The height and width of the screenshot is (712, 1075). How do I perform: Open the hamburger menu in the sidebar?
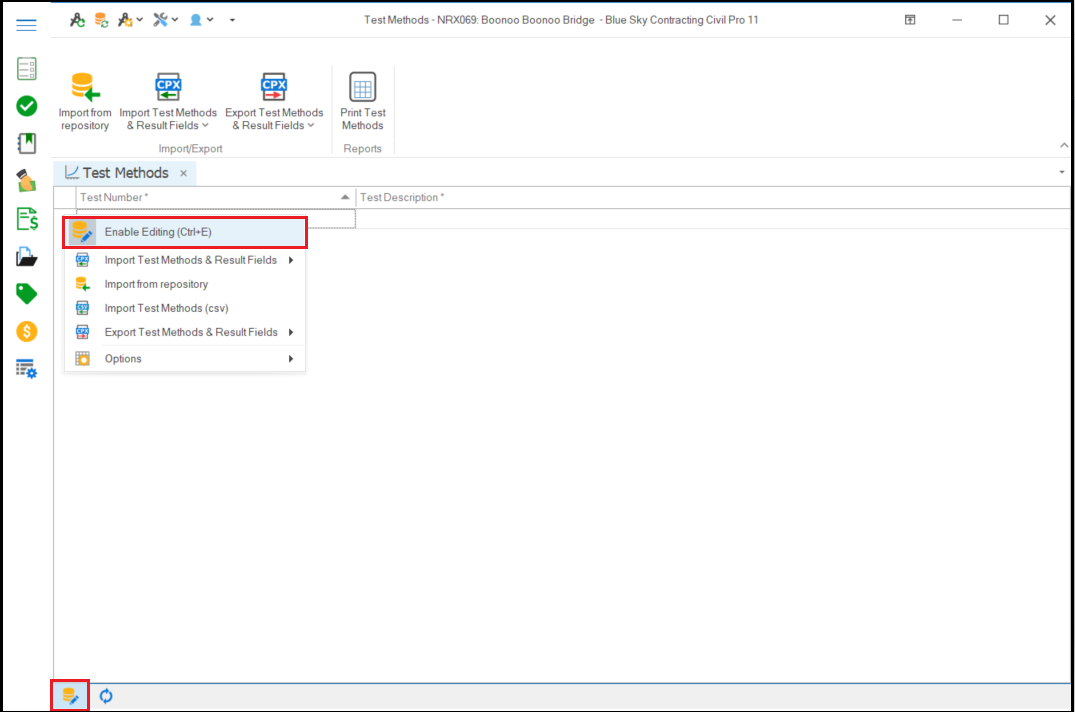(27, 25)
